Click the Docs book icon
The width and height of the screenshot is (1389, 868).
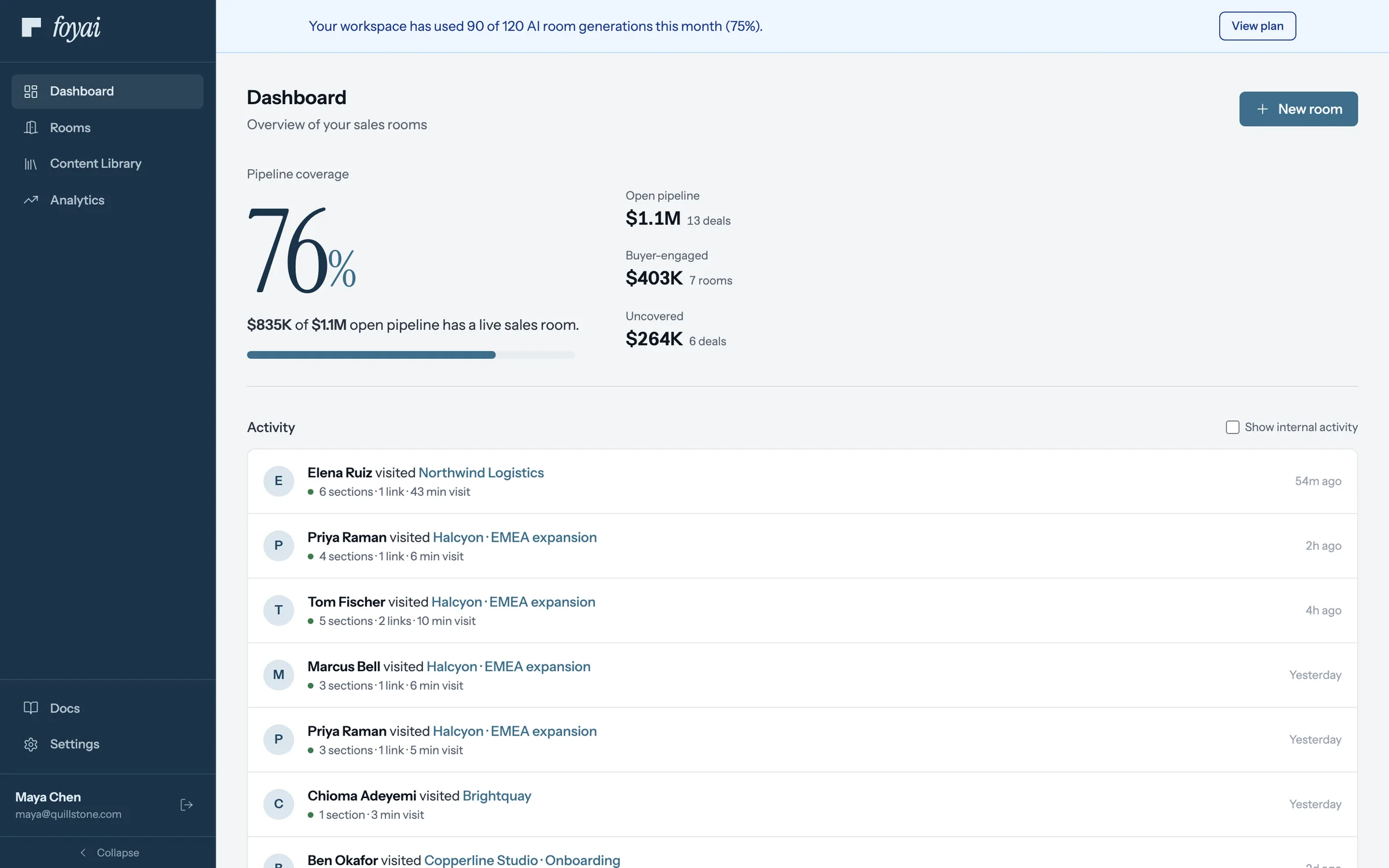pos(31,708)
